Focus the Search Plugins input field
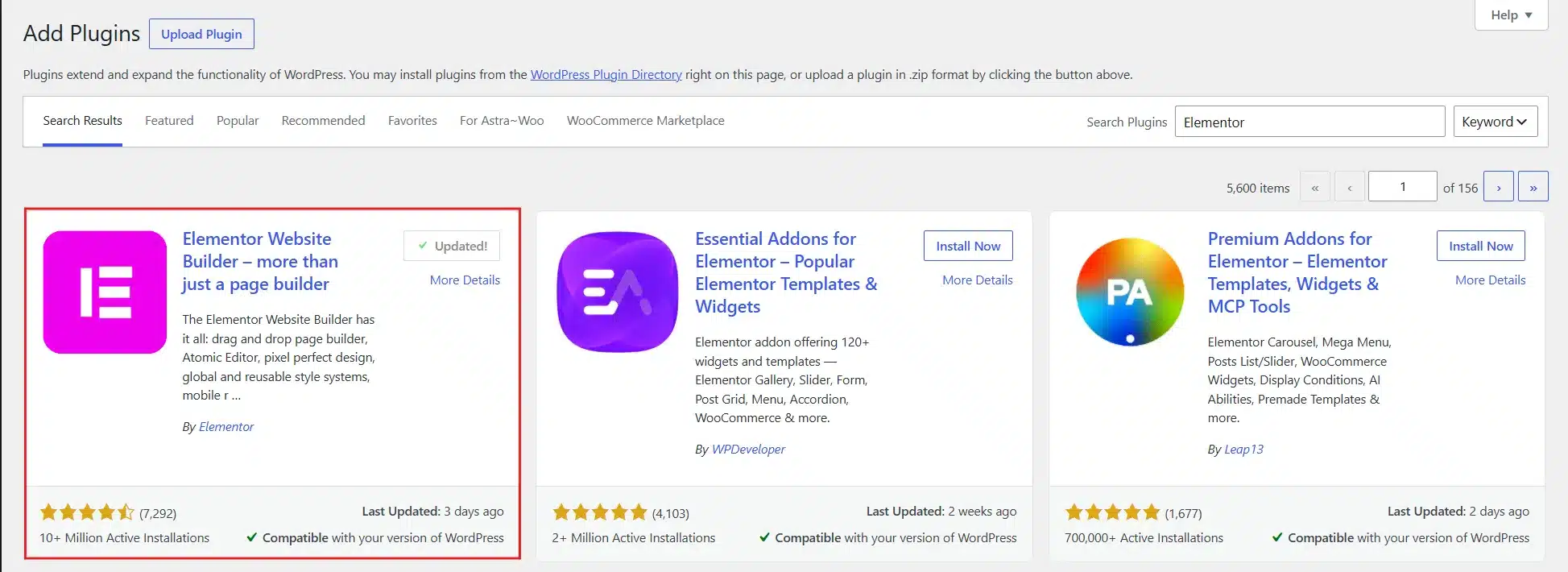The width and height of the screenshot is (1568, 572). 1309,122
